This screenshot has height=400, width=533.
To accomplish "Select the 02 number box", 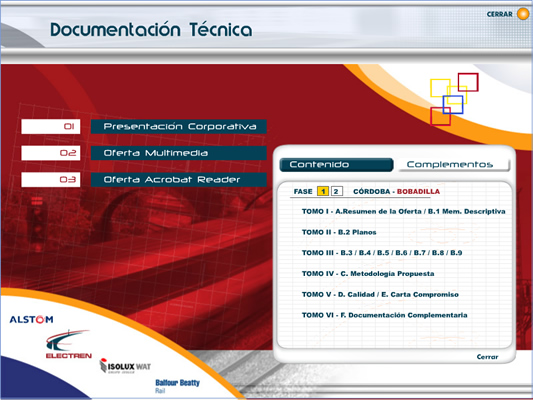I will click(51, 153).
